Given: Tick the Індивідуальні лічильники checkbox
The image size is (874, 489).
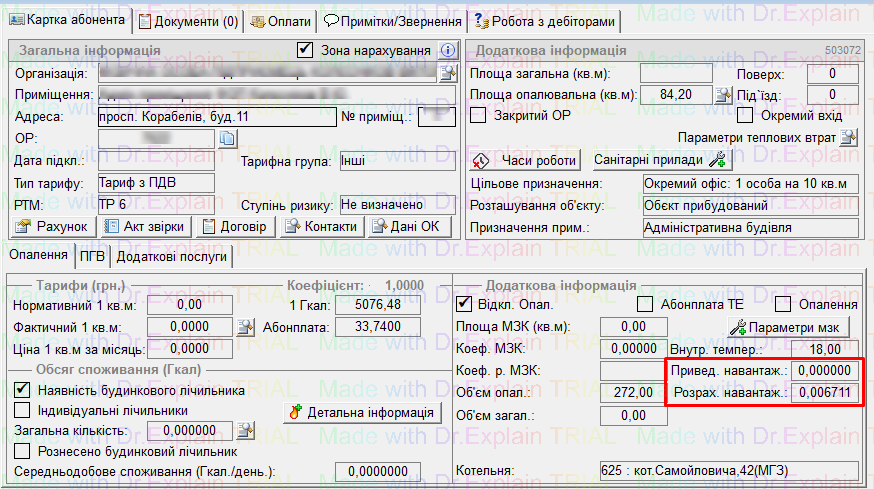Looking at the screenshot, I should point(21,410).
